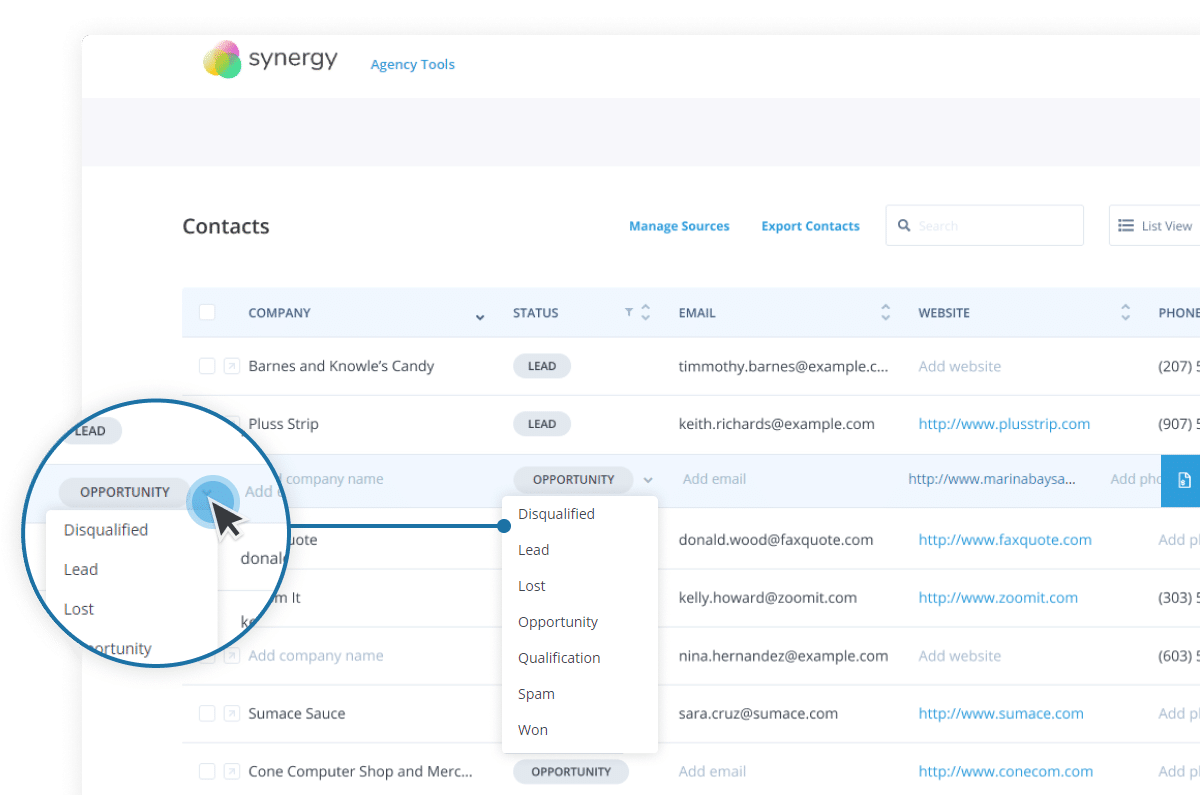This screenshot has height=795, width=1200.
Task: Click the filter icon in the Status header
Action: tap(629, 313)
